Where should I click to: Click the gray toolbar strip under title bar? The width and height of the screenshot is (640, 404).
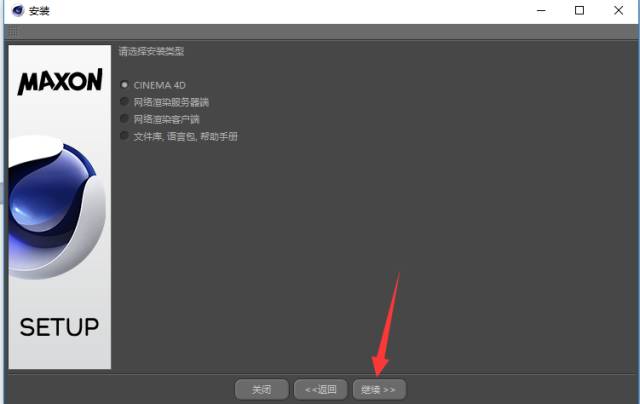pos(322,32)
